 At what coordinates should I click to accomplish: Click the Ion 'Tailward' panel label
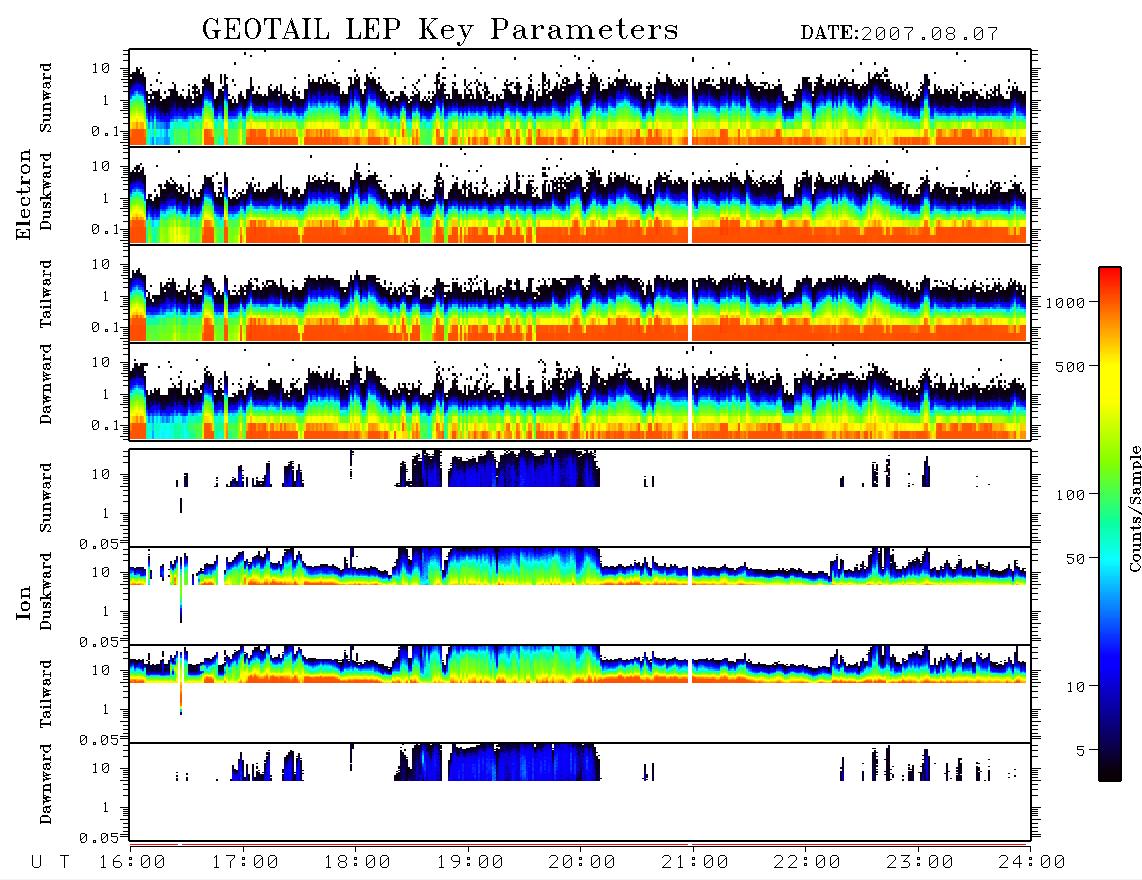coord(45,694)
